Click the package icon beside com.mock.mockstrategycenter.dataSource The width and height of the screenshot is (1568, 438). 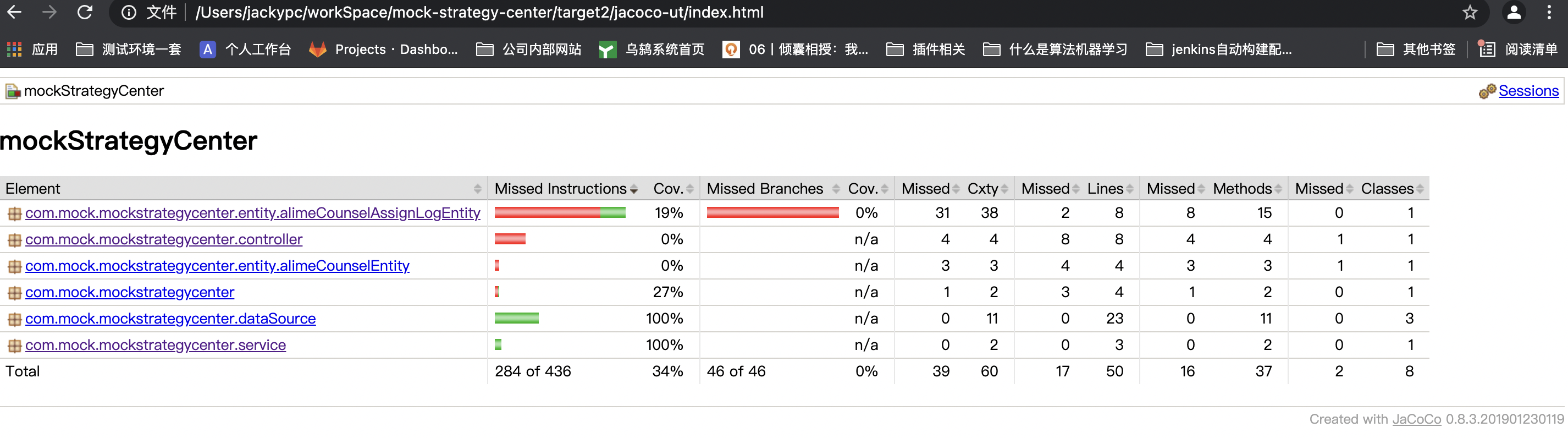point(15,319)
